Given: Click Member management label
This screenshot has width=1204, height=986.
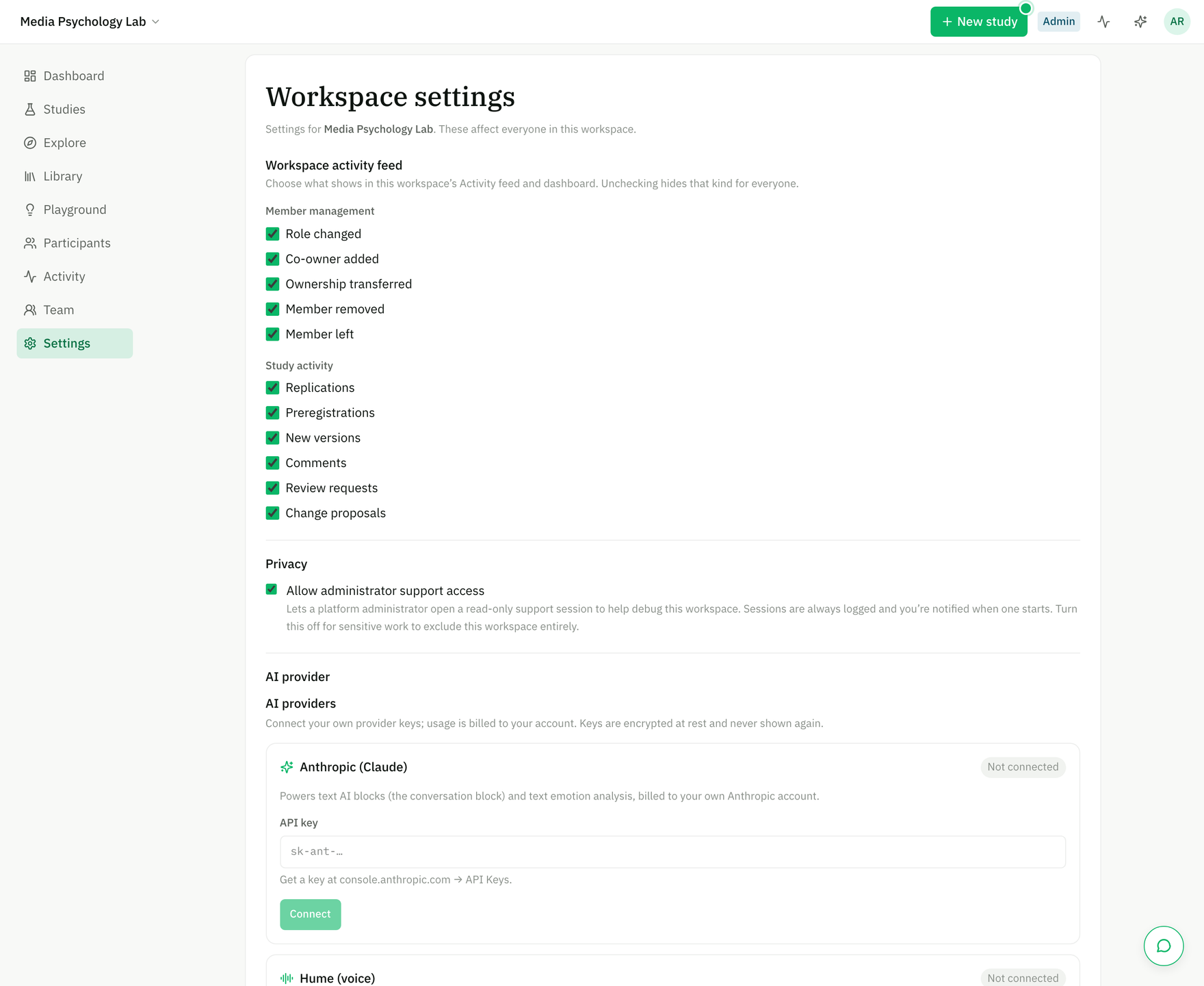Looking at the screenshot, I should (x=320, y=211).
